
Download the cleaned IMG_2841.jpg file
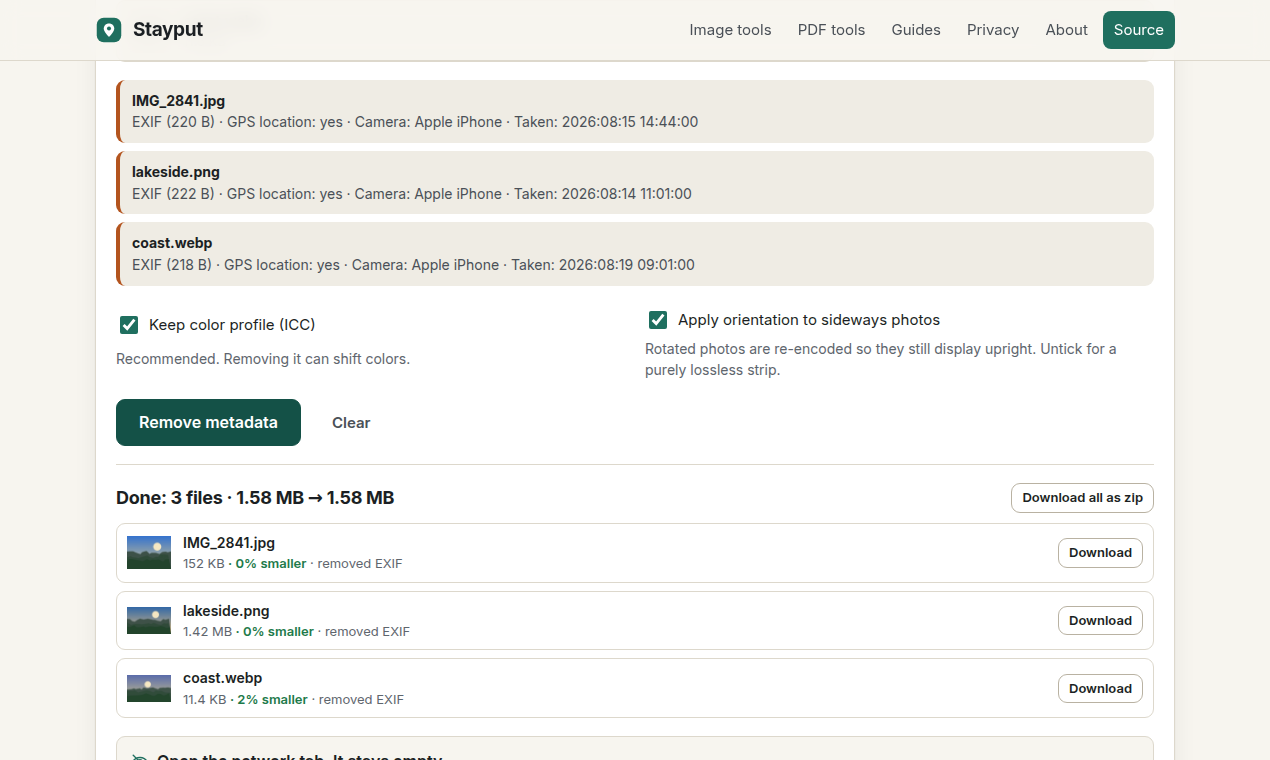coord(1100,553)
